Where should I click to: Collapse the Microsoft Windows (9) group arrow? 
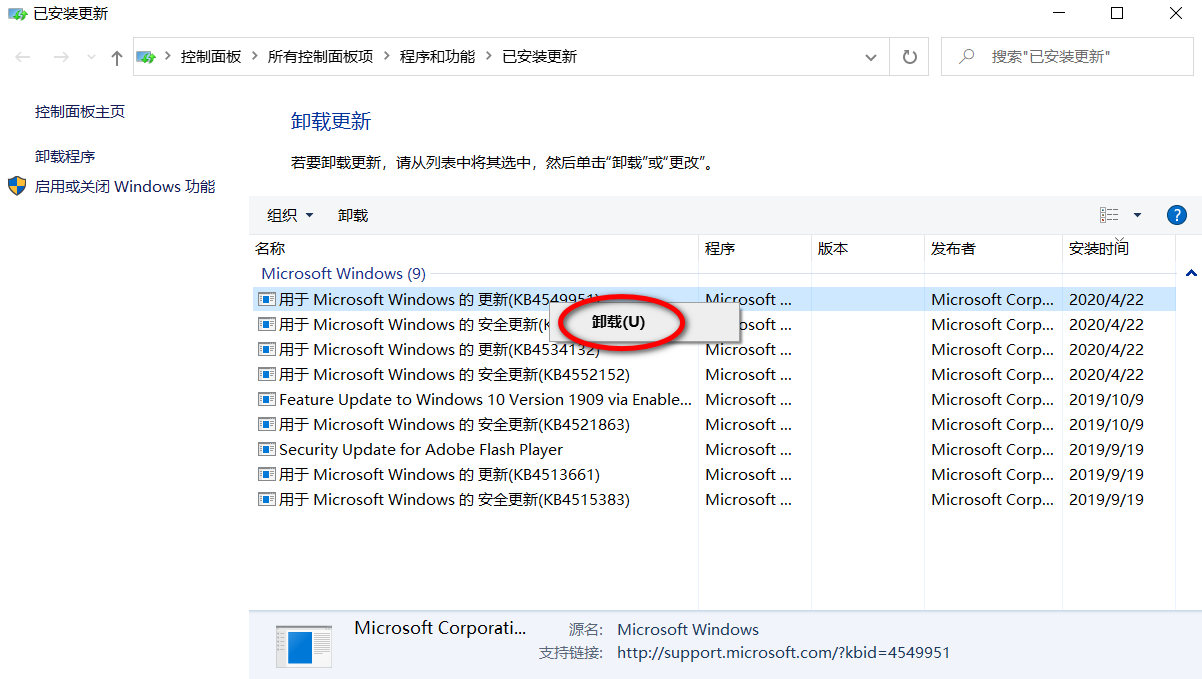click(x=1191, y=273)
